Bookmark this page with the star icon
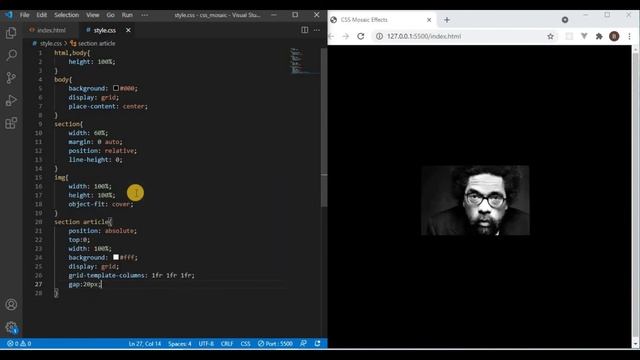This screenshot has height=360, width=640. pos(550,36)
